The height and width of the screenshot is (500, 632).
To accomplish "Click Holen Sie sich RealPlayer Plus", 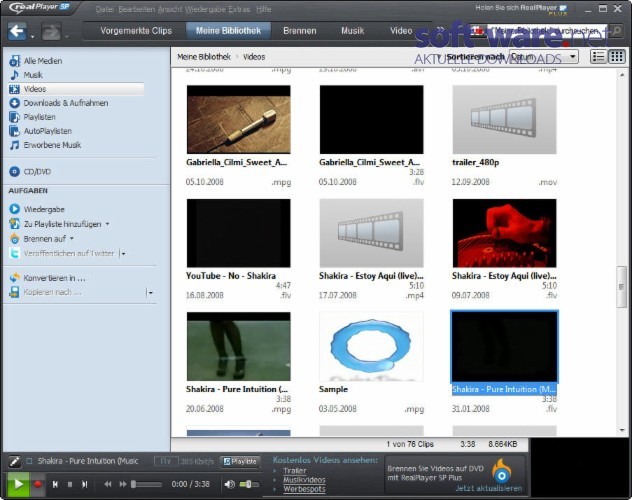I will coord(521,9).
